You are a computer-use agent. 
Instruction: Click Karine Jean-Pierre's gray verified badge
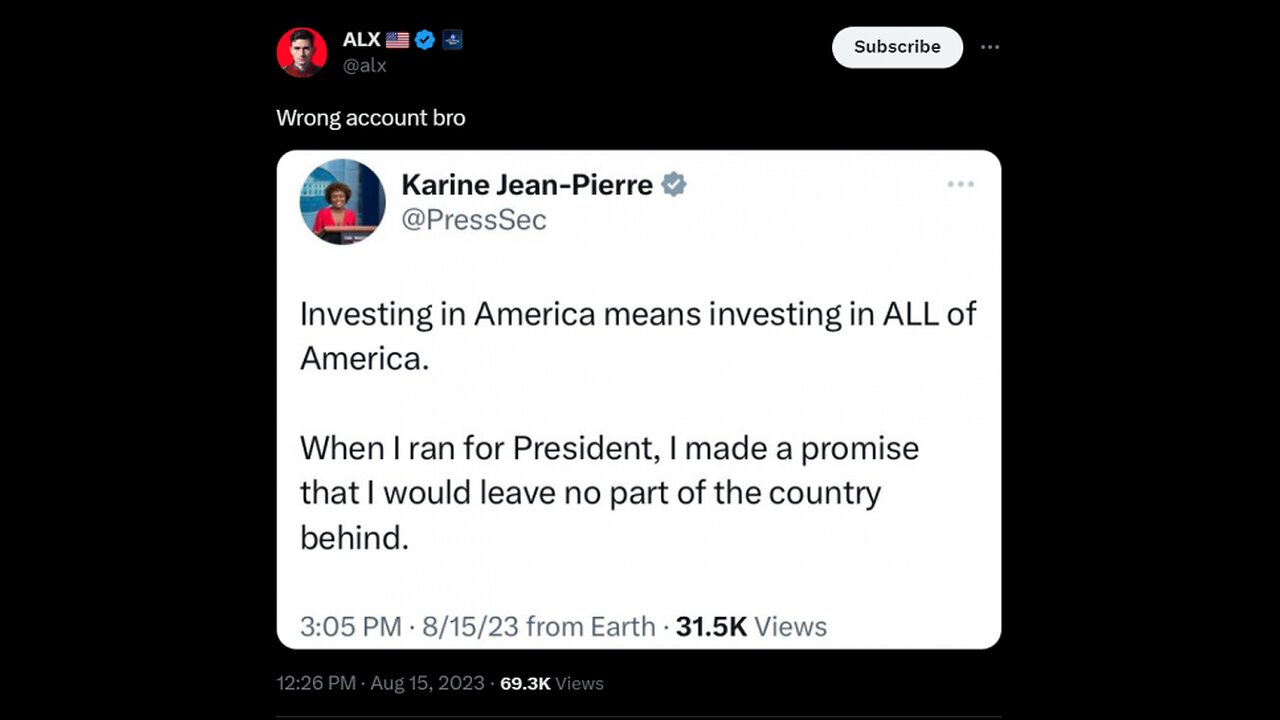coord(675,184)
